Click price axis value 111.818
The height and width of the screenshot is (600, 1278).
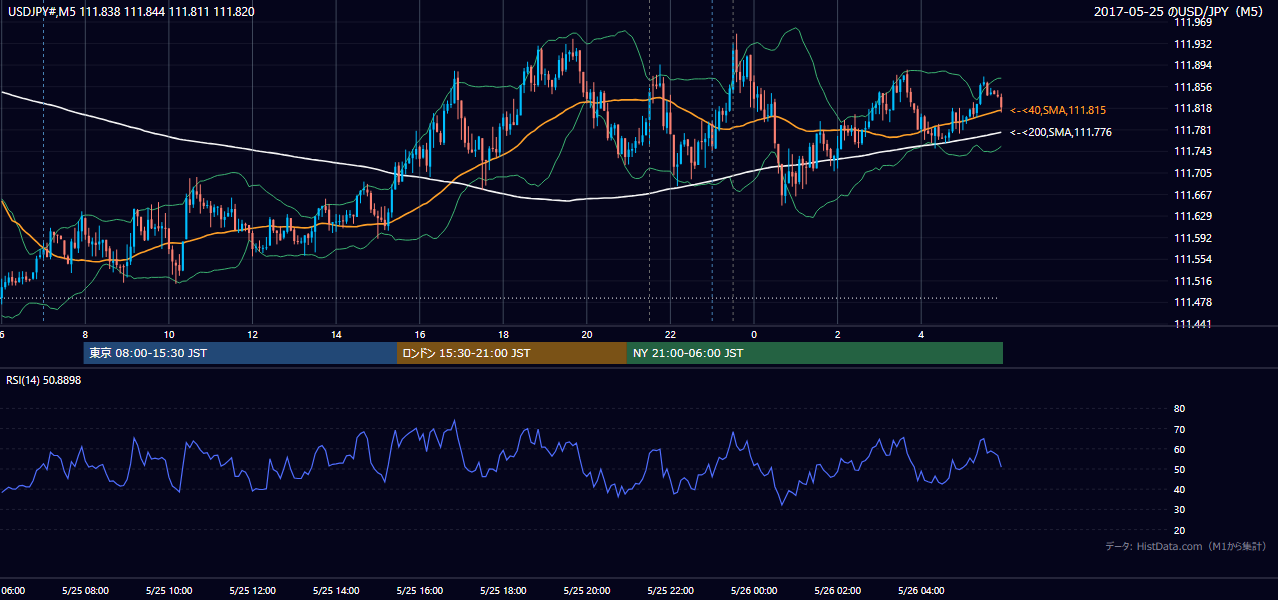(1194, 108)
